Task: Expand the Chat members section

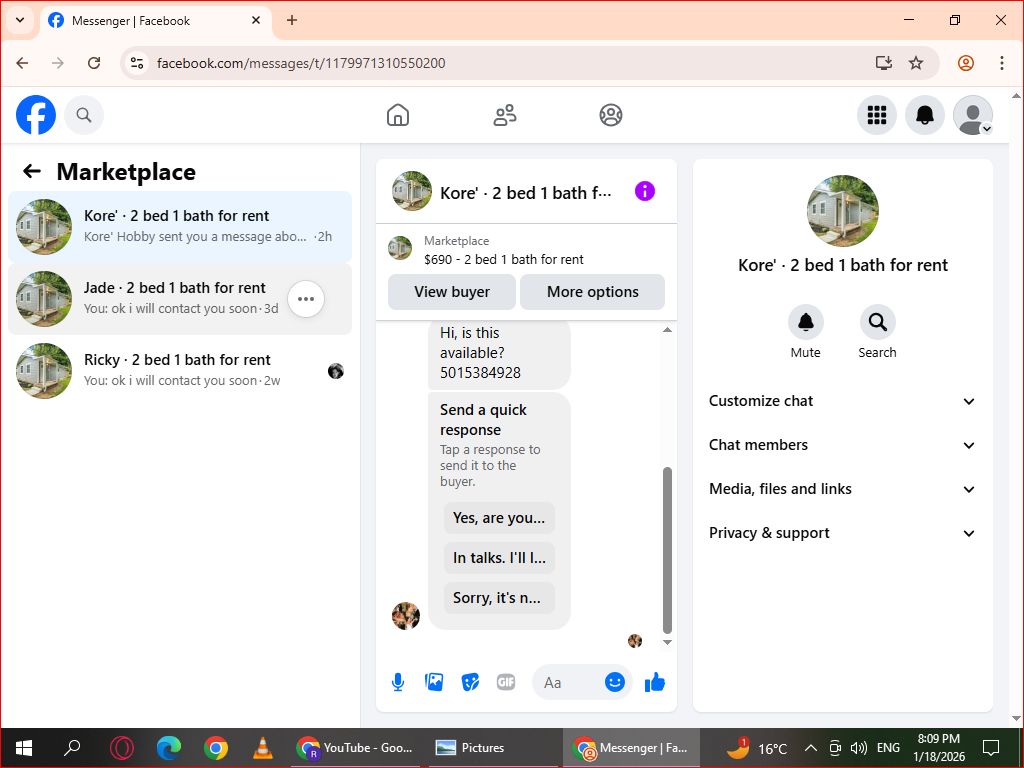Action: (x=842, y=445)
